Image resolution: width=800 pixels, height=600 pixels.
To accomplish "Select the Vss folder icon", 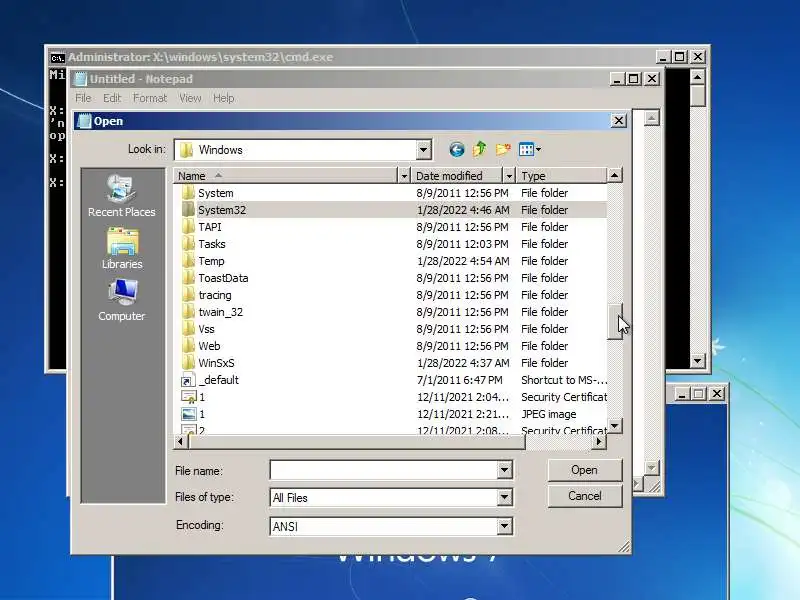I will coord(188,329).
